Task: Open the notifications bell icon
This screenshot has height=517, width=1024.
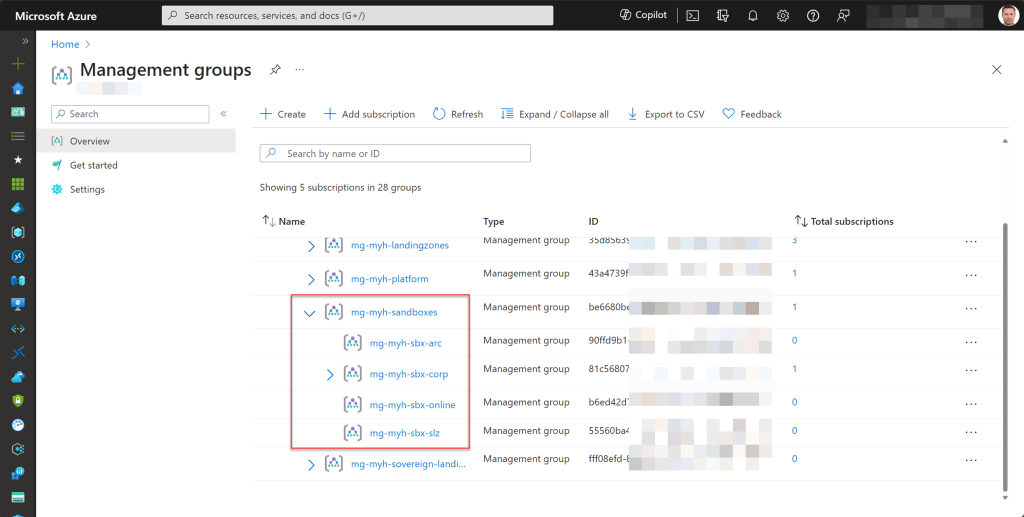Action: [x=753, y=15]
